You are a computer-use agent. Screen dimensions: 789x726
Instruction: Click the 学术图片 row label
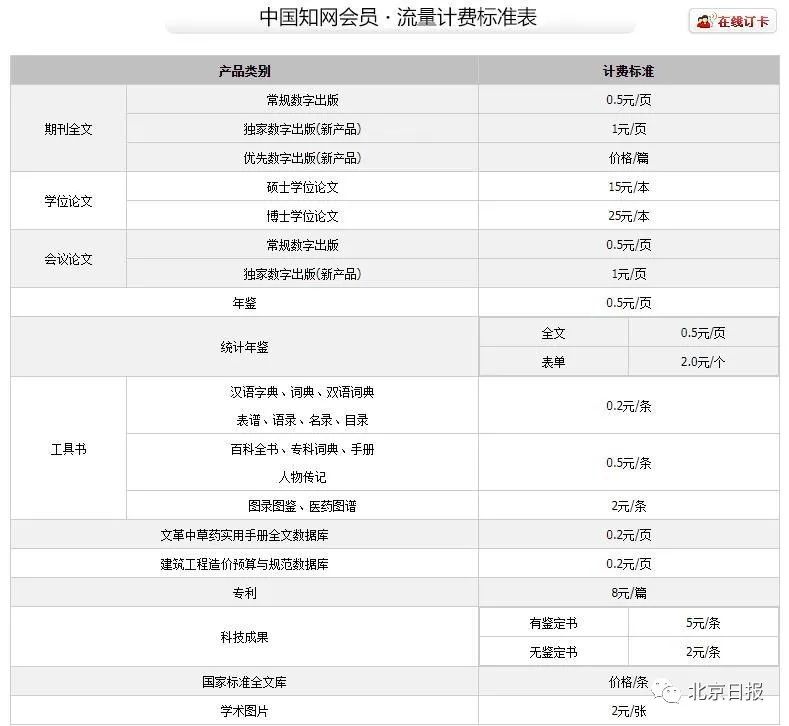point(244,711)
